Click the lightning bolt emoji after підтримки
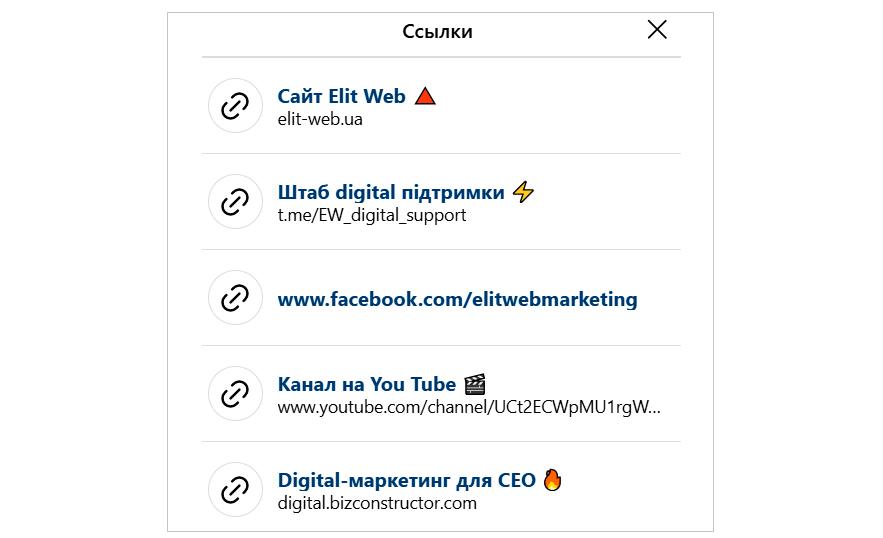 click(523, 192)
